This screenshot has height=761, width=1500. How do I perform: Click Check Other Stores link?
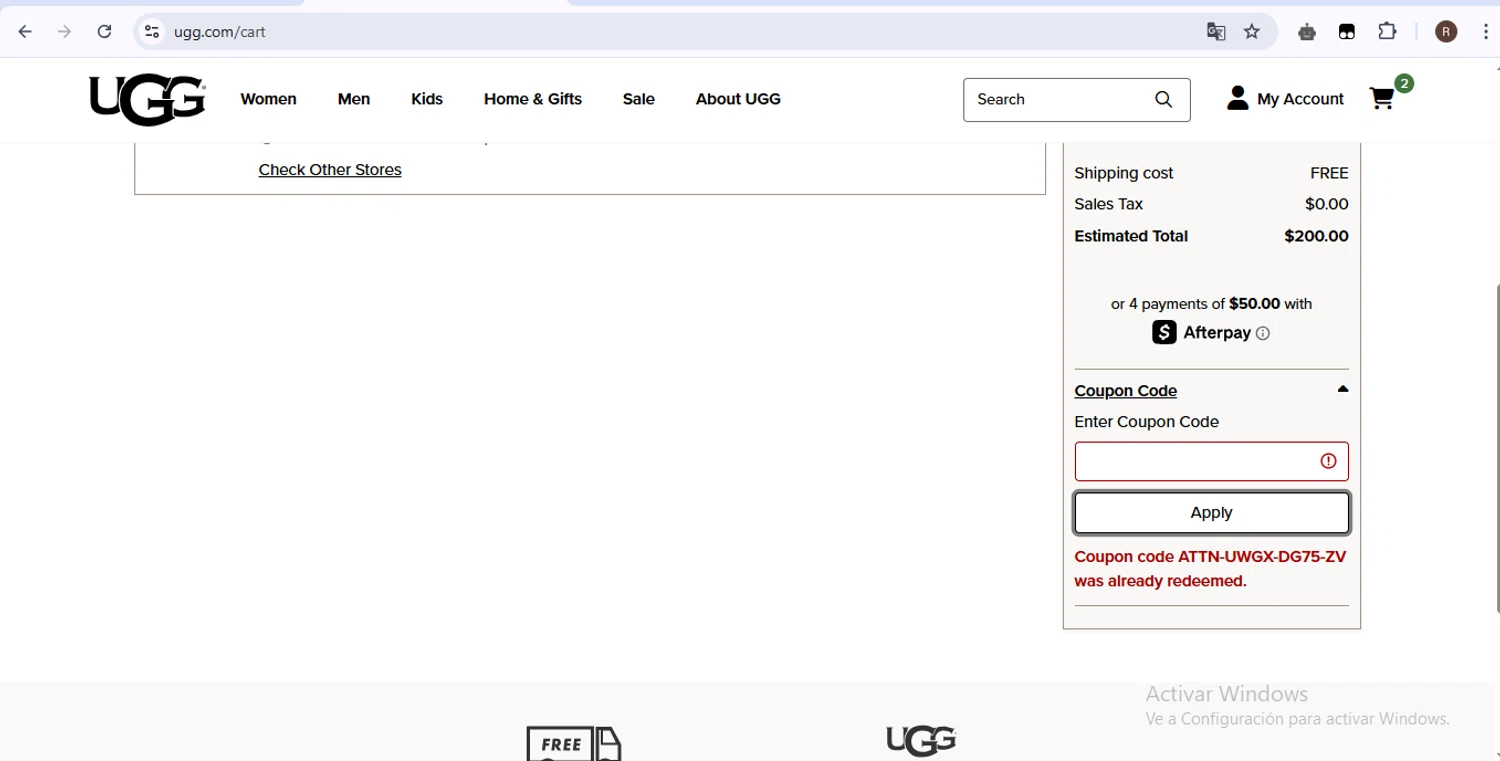[x=330, y=170]
